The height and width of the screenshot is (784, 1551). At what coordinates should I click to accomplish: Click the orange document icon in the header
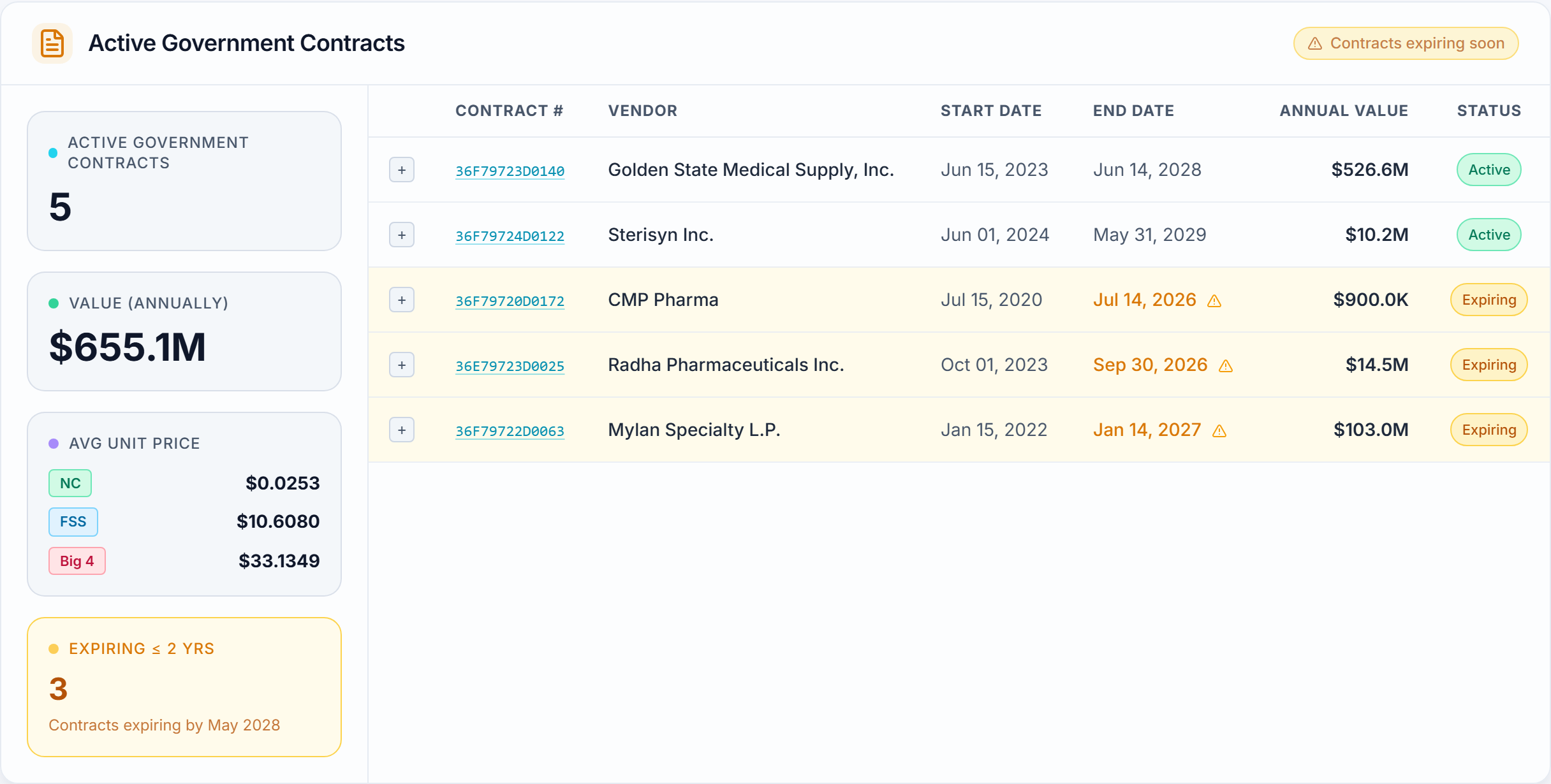coord(52,43)
